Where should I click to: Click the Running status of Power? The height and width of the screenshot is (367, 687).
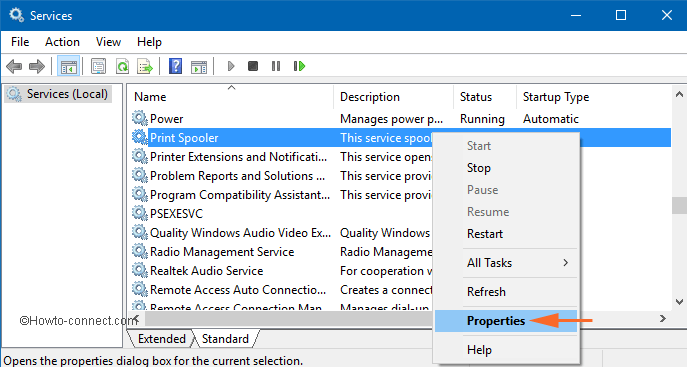(x=482, y=119)
